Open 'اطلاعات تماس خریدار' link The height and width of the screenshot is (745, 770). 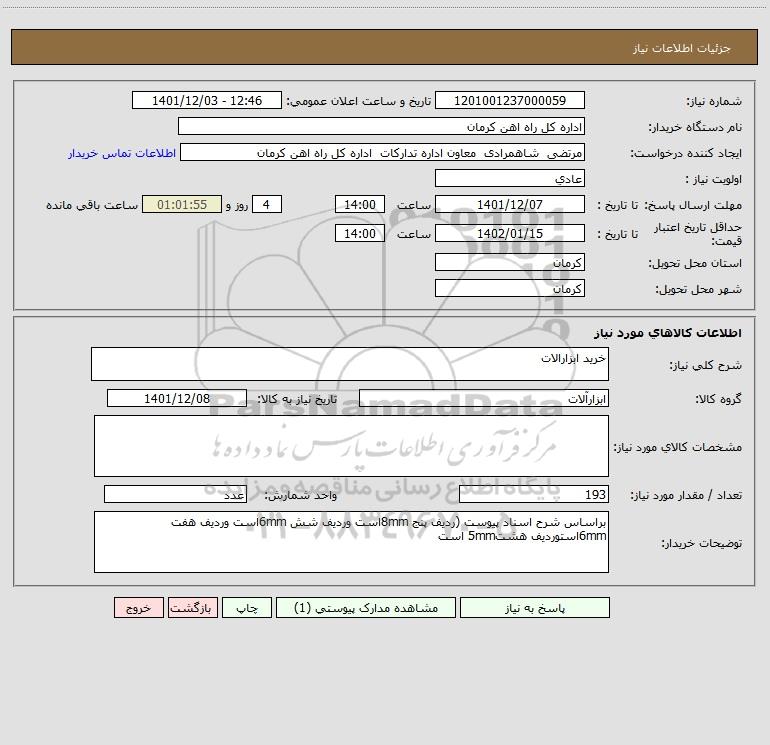coord(122,153)
